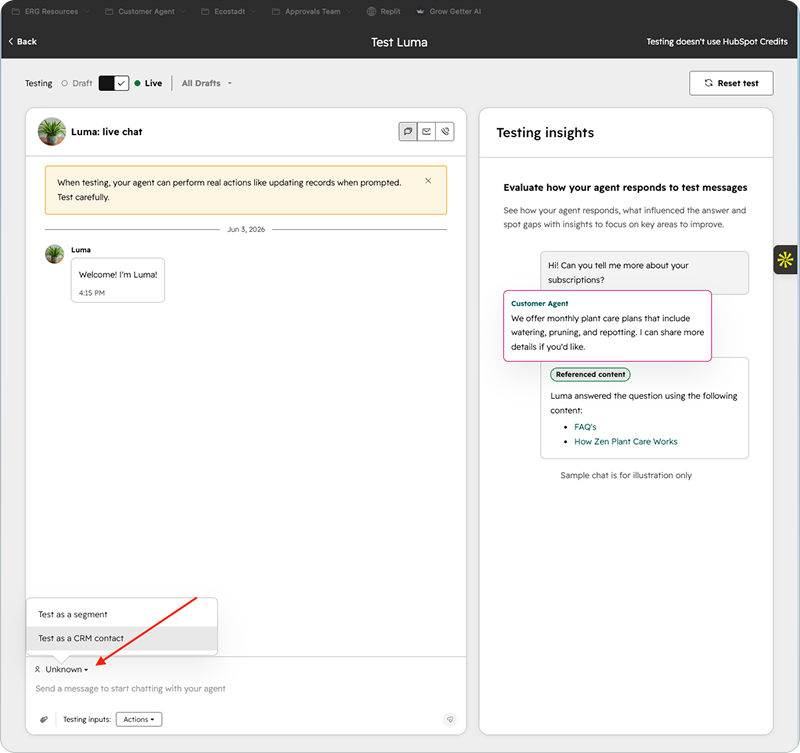Image resolution: width=800 pixels, height=753 pixels.
Task: Go back using the Back arrow
Action: [x=22, y=41]
